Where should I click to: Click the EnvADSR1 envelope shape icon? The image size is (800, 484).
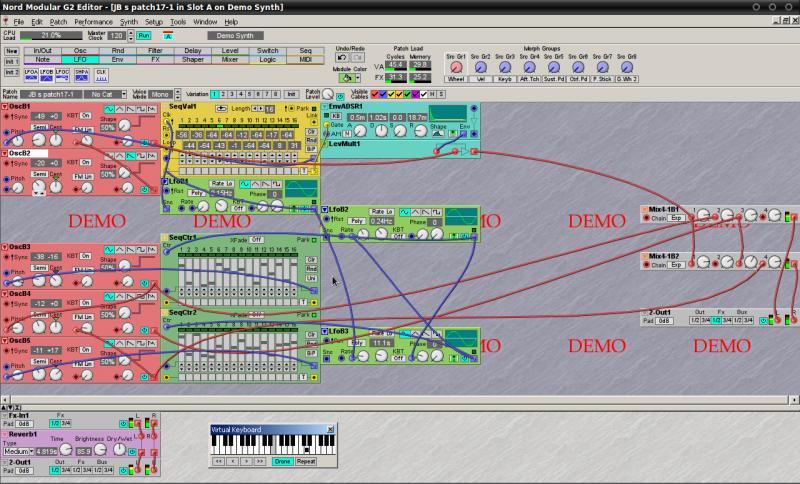point(438,134)
